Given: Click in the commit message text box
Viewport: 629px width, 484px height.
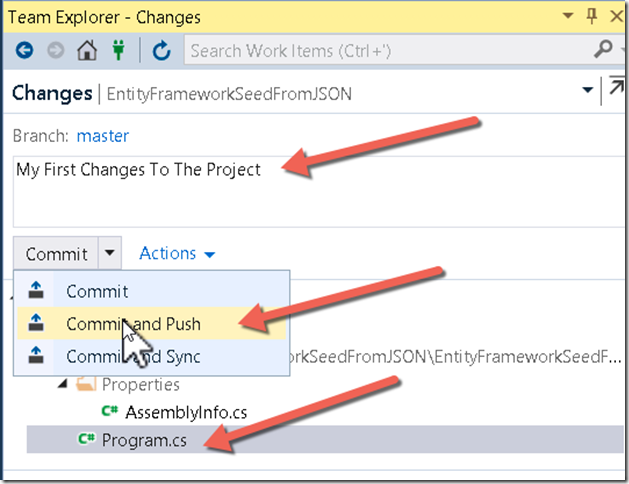Looking at the screenshot, I should 319,192.
